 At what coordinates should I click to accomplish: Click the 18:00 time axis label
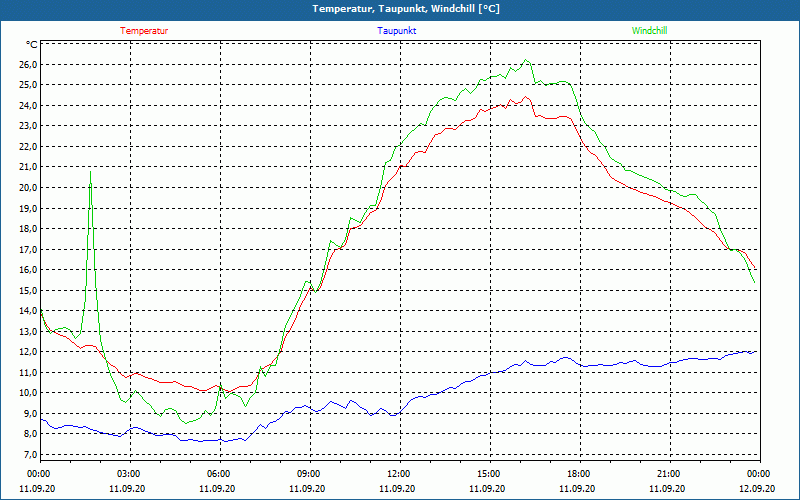580,474
